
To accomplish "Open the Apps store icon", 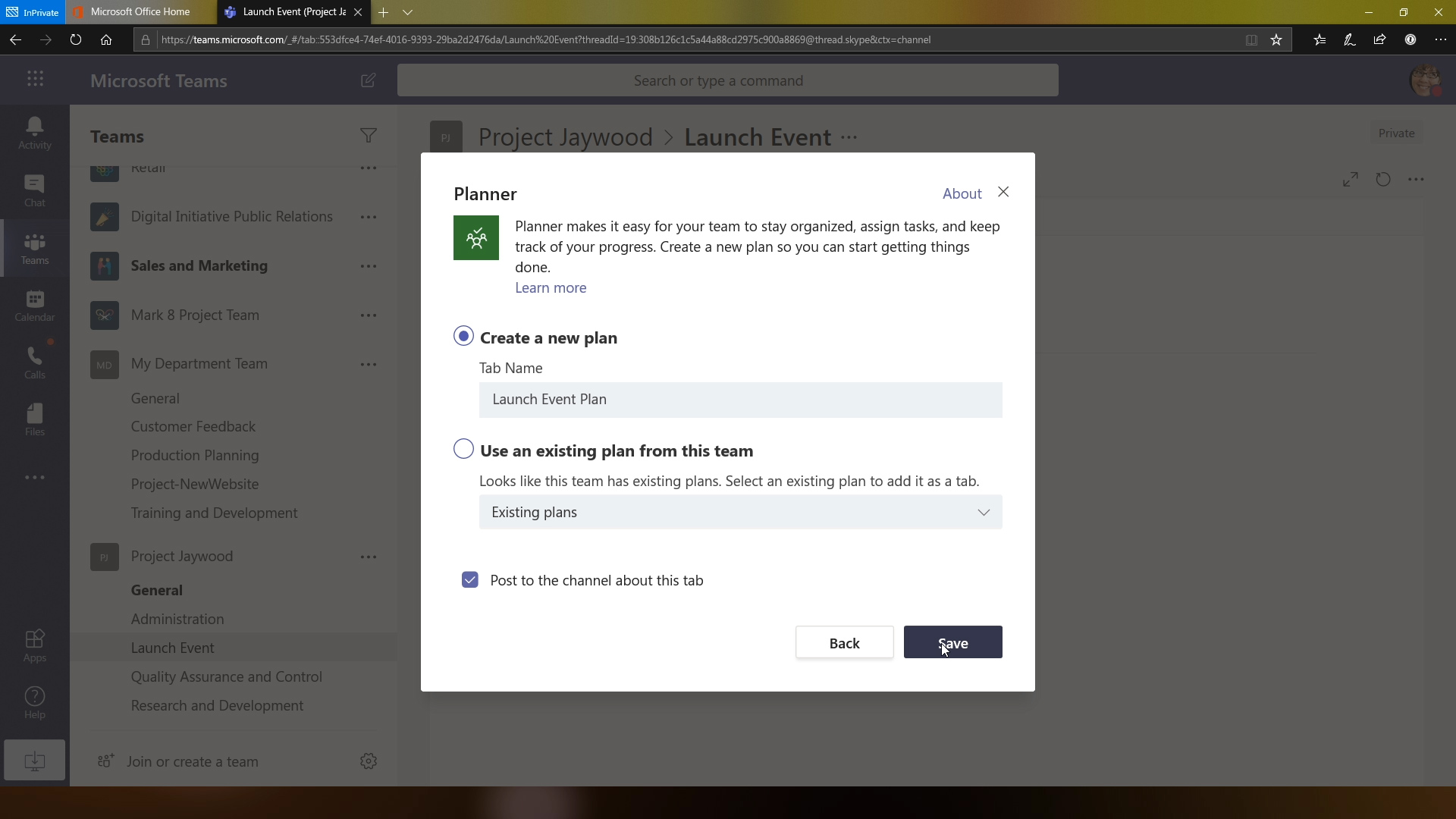I will (x=35, y=645).
